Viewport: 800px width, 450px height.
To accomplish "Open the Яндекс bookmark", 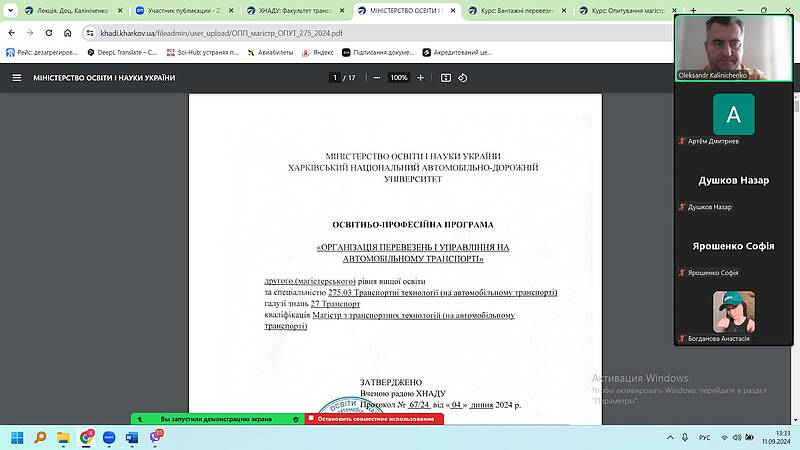I will [318, 52].
